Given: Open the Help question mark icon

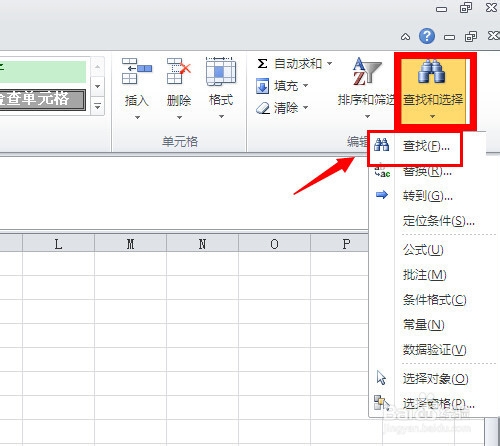Looking at the screenshot, I should pos(427,36).
